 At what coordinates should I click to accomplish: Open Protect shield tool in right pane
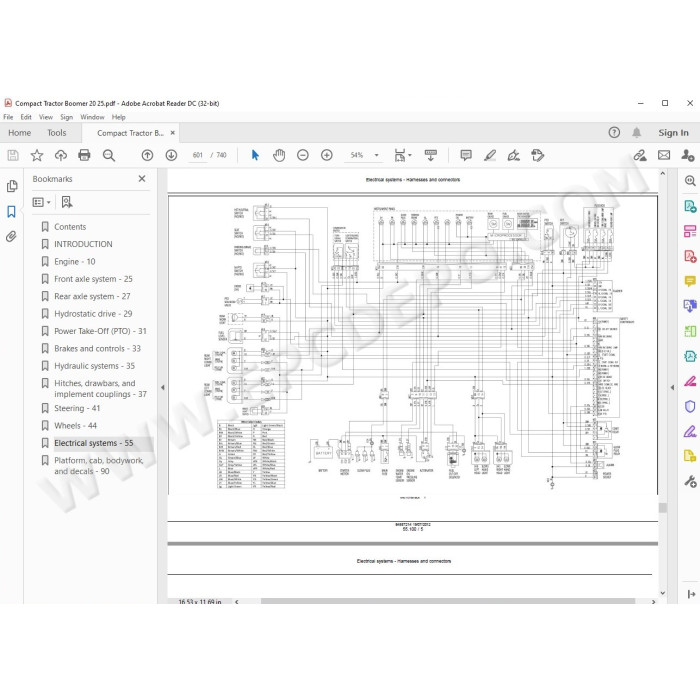(690, 406)
